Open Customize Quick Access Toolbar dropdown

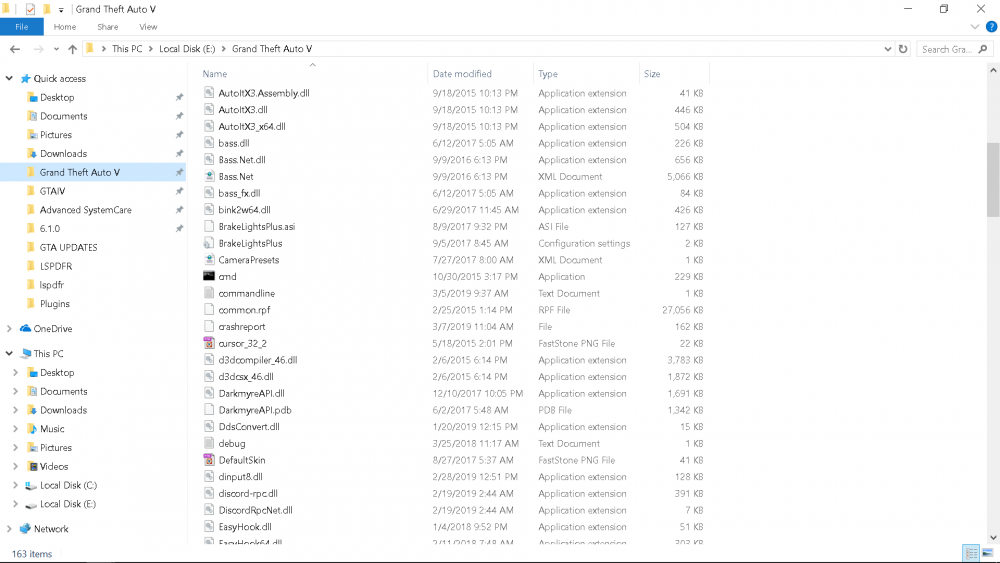(x=61, y=10)
